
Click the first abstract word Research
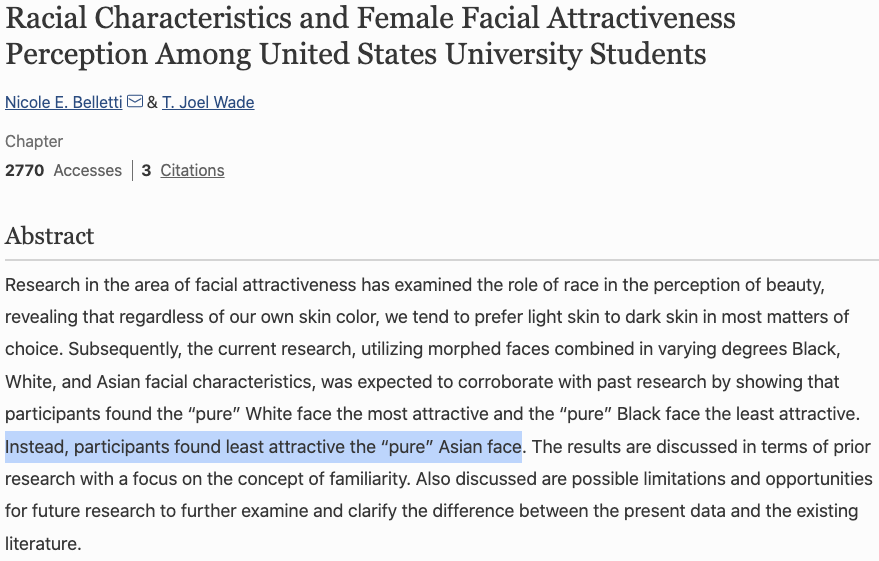click(x=43, y=285)
